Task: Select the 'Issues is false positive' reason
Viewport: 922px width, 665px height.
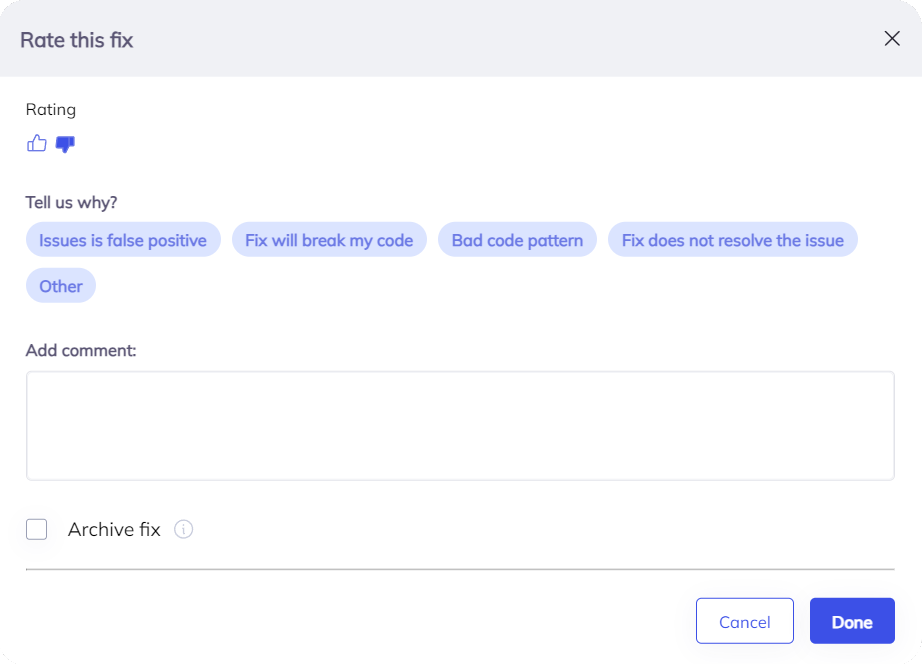Action: pyautogui.click(x=123, y=240)
